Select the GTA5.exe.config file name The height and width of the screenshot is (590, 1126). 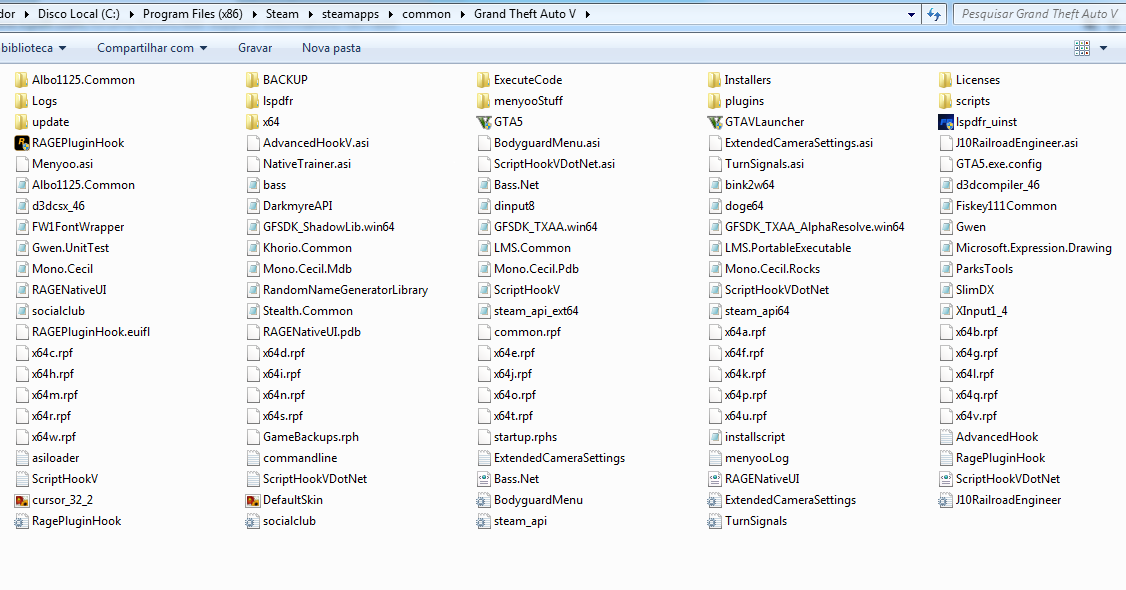(x=998, y=164)
